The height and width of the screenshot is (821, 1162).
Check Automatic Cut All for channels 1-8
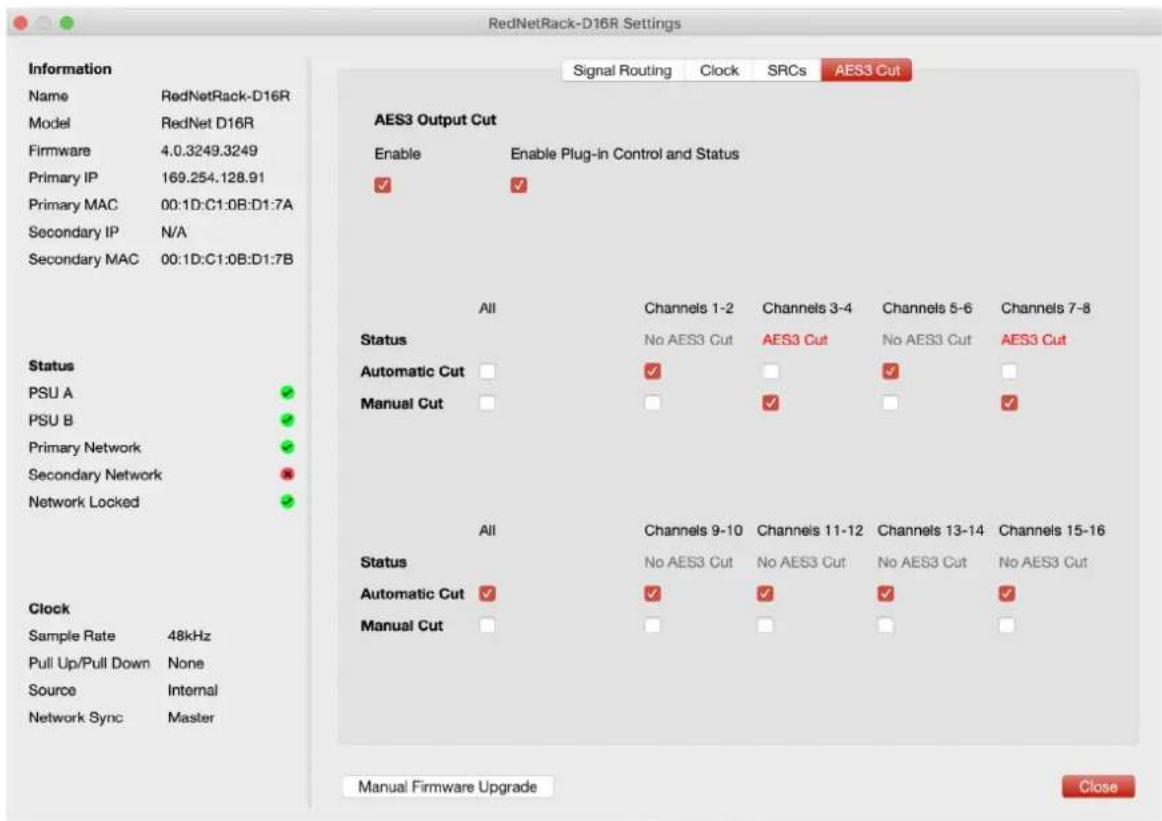(x=487, y=371)
